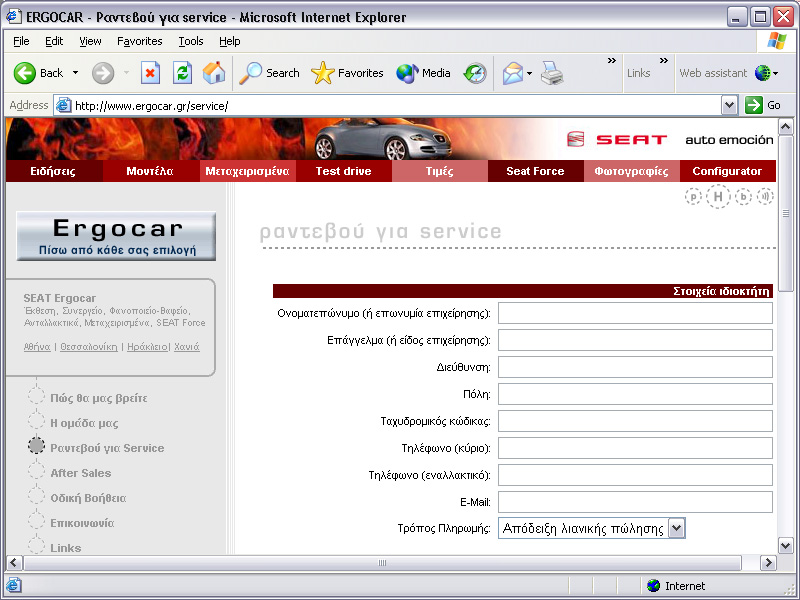Open After Sales sidebar link
This screenshot has height=600, width=800.
[81, 473]
